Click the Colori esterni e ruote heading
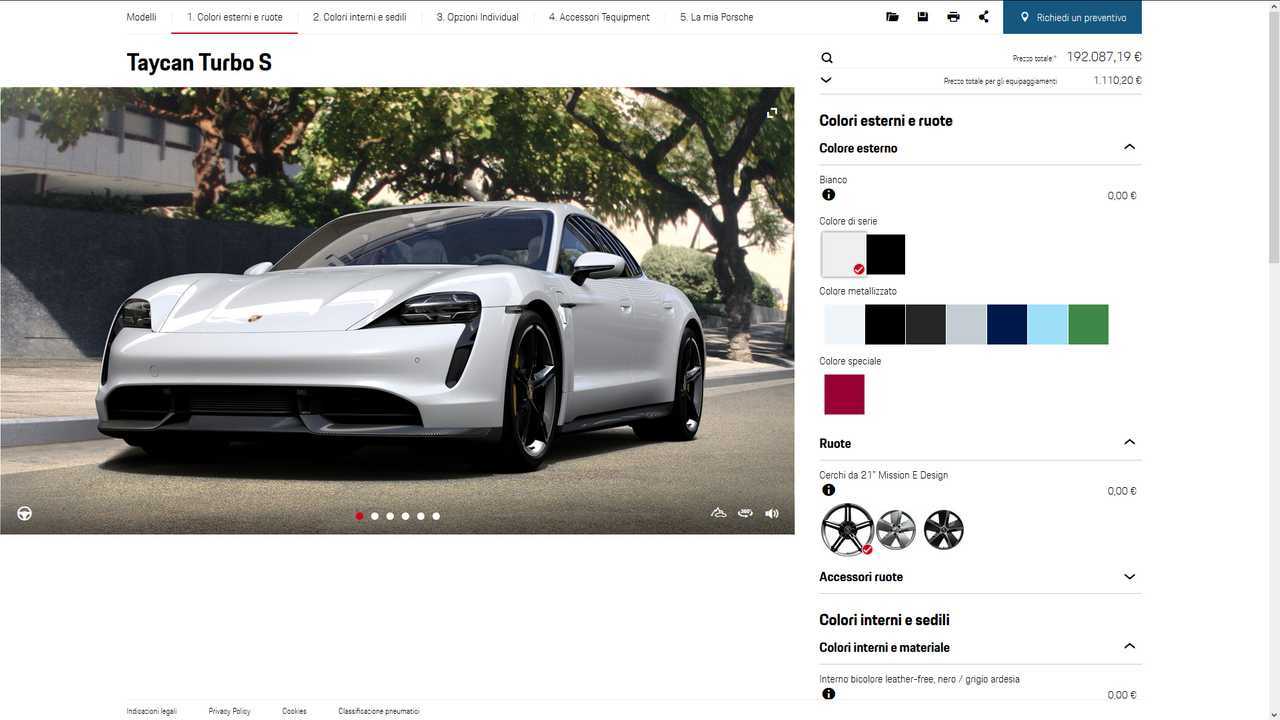Viewport: 1280px width, 720px height. coord(886,120)
